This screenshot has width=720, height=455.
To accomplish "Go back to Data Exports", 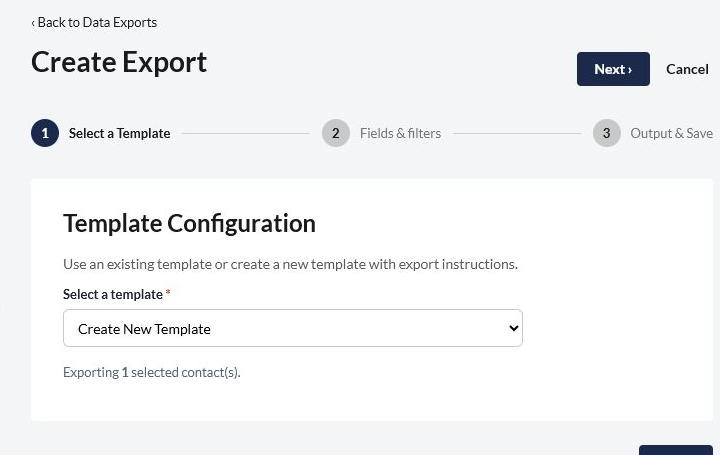I will [94, 22].
